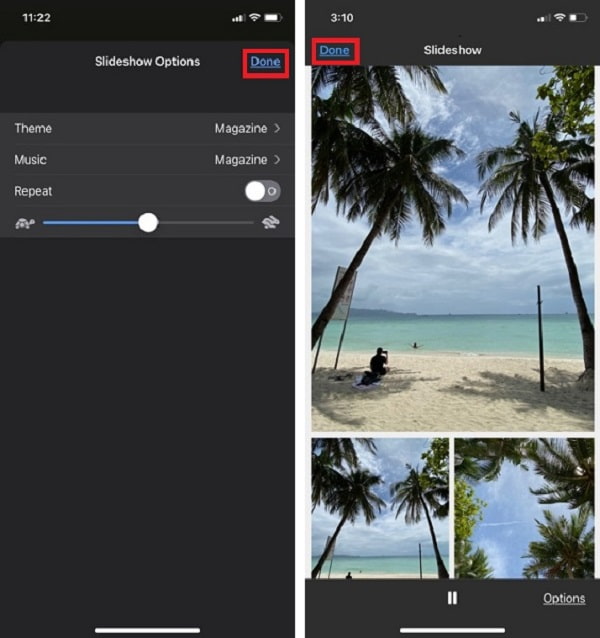The height and width of the screenshot is (638, 600).
Task: Expand the Music Magazine chevron
Action: (277, 160)
